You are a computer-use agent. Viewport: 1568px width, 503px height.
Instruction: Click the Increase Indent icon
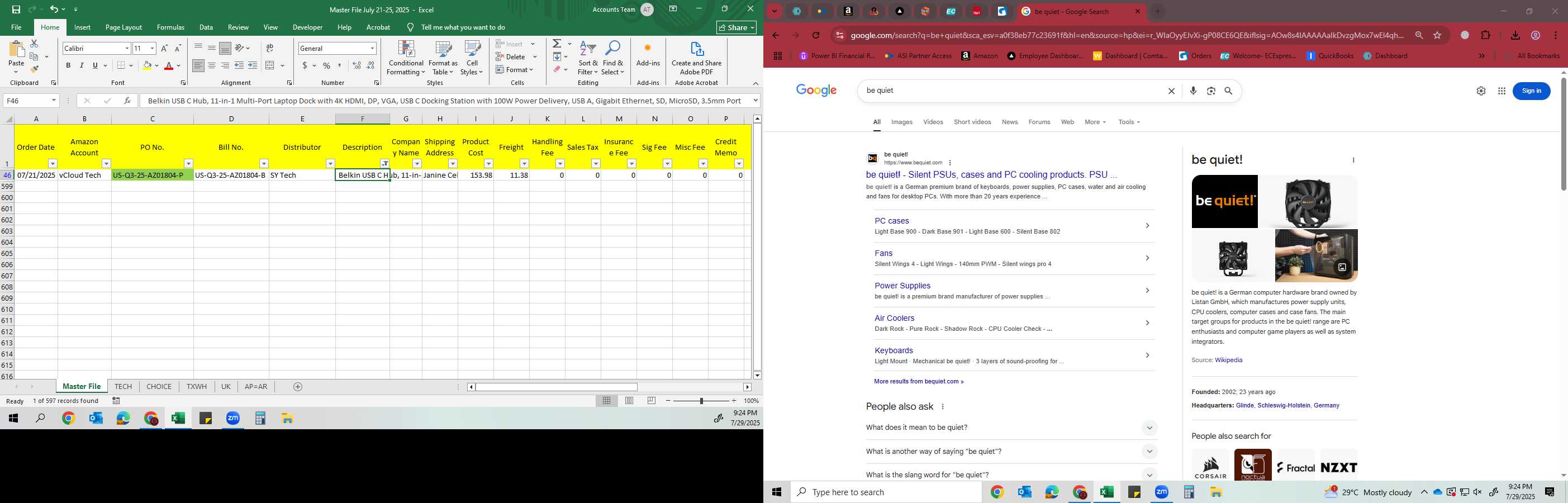(x=253, y=65)
